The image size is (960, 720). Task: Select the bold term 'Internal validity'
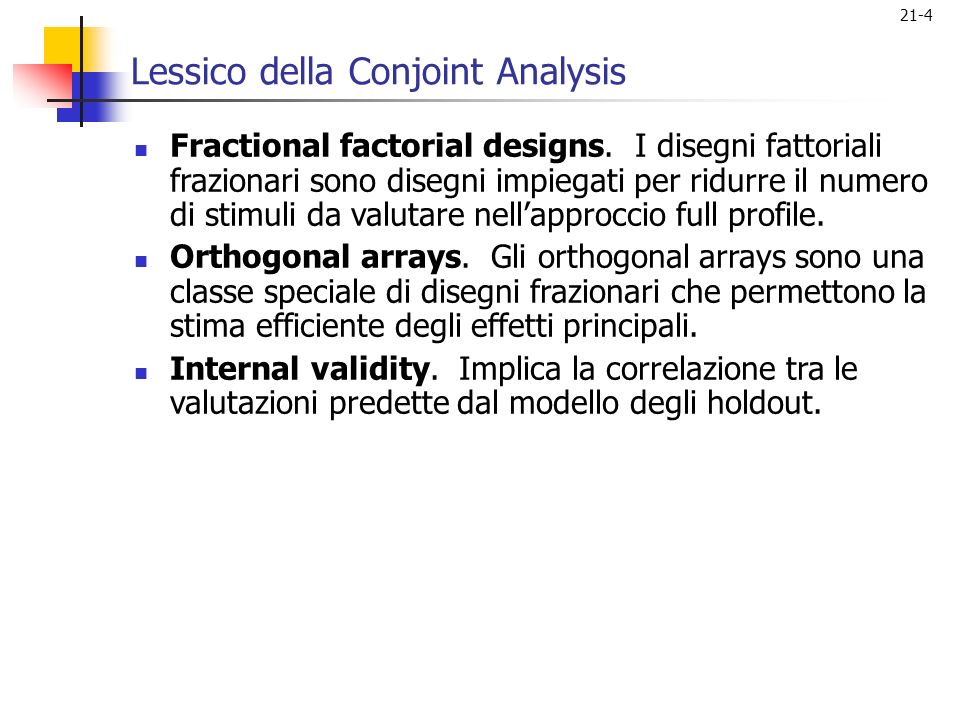pyautogui.click(x=300, y=369)
